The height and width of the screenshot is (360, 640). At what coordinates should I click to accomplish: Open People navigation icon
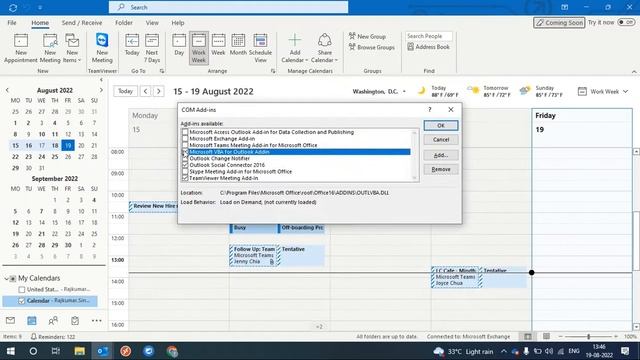53,320
